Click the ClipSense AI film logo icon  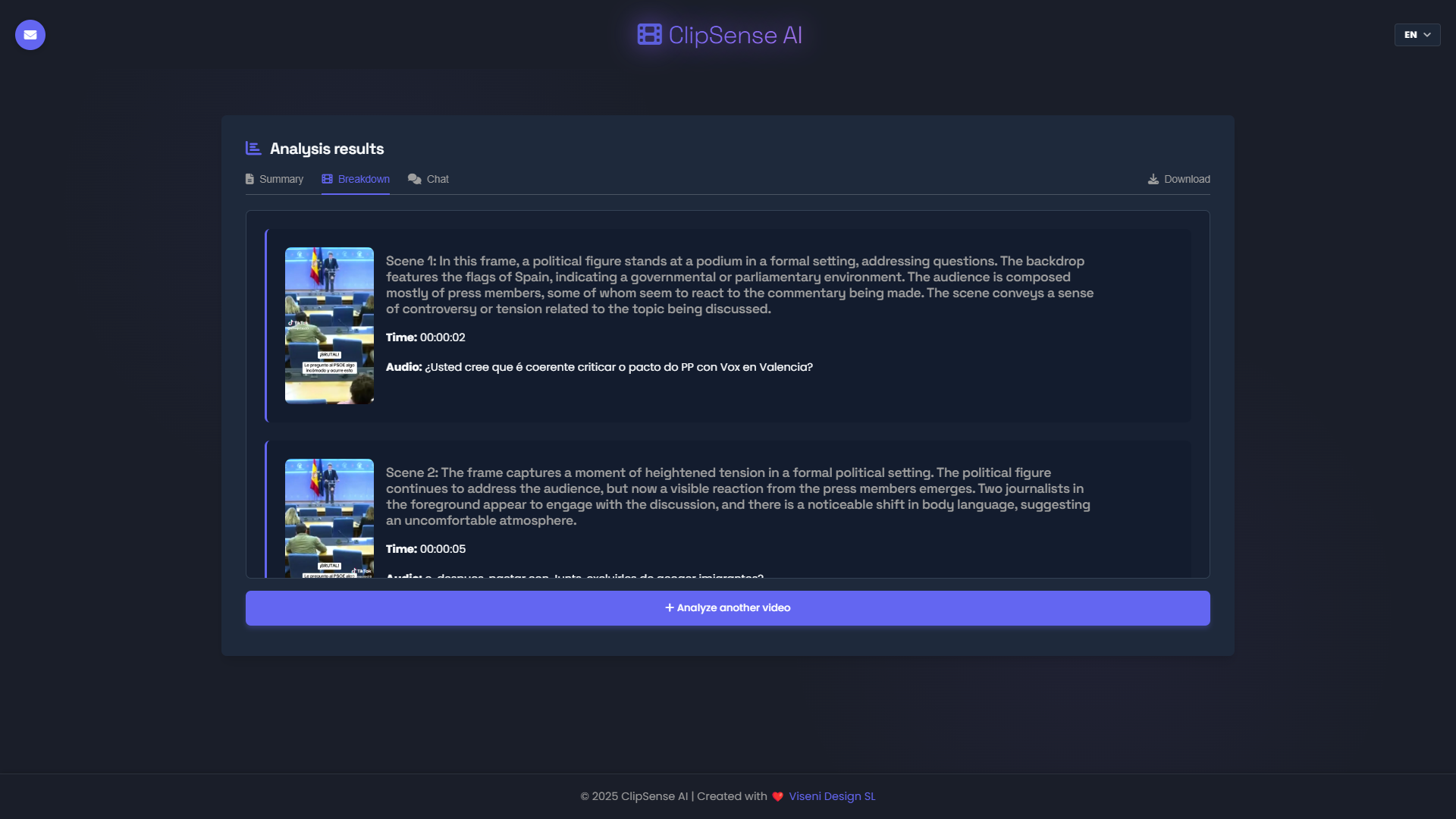649,35
